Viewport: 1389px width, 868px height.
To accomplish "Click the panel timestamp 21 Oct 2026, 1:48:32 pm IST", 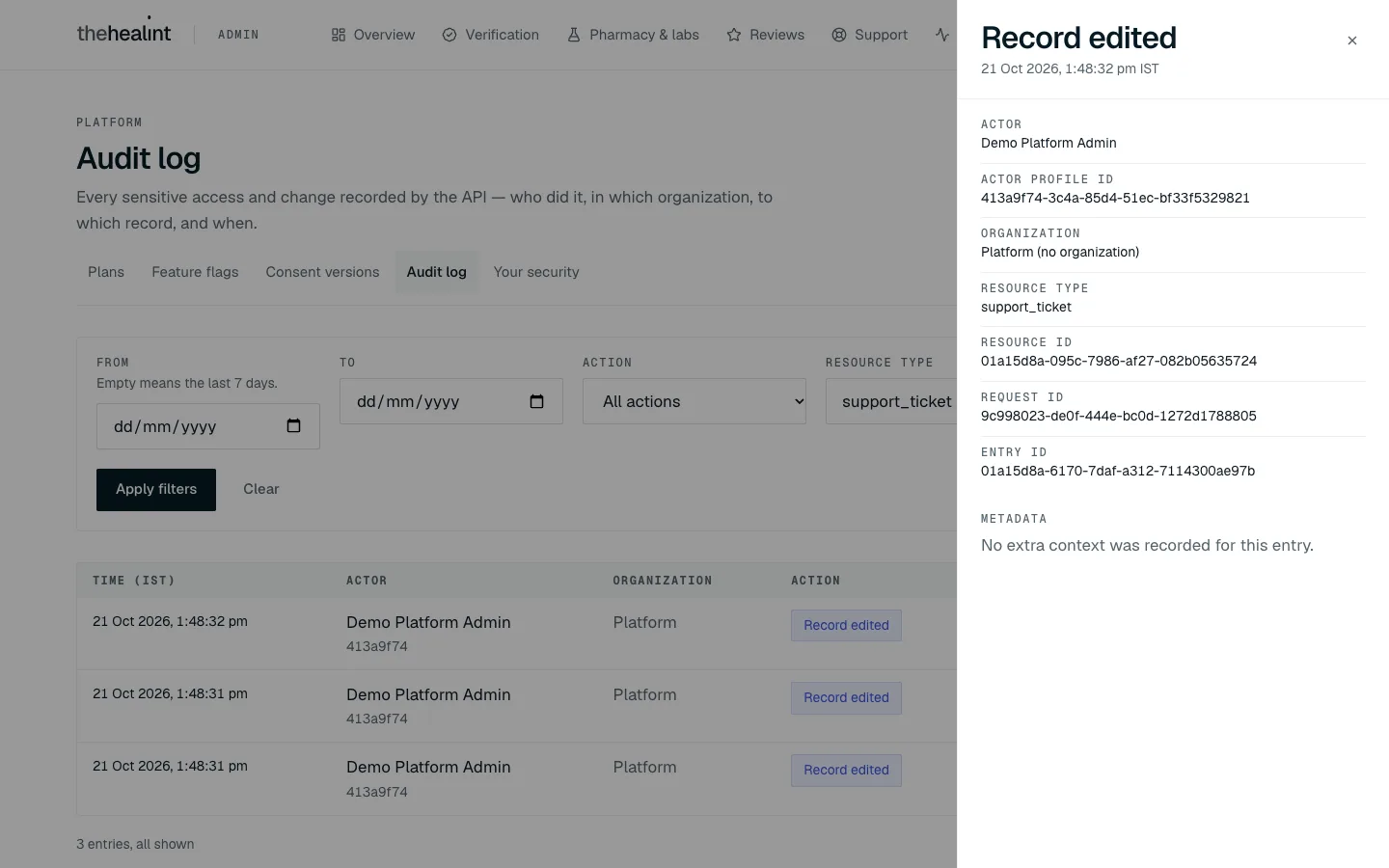I will (1070, 68).
